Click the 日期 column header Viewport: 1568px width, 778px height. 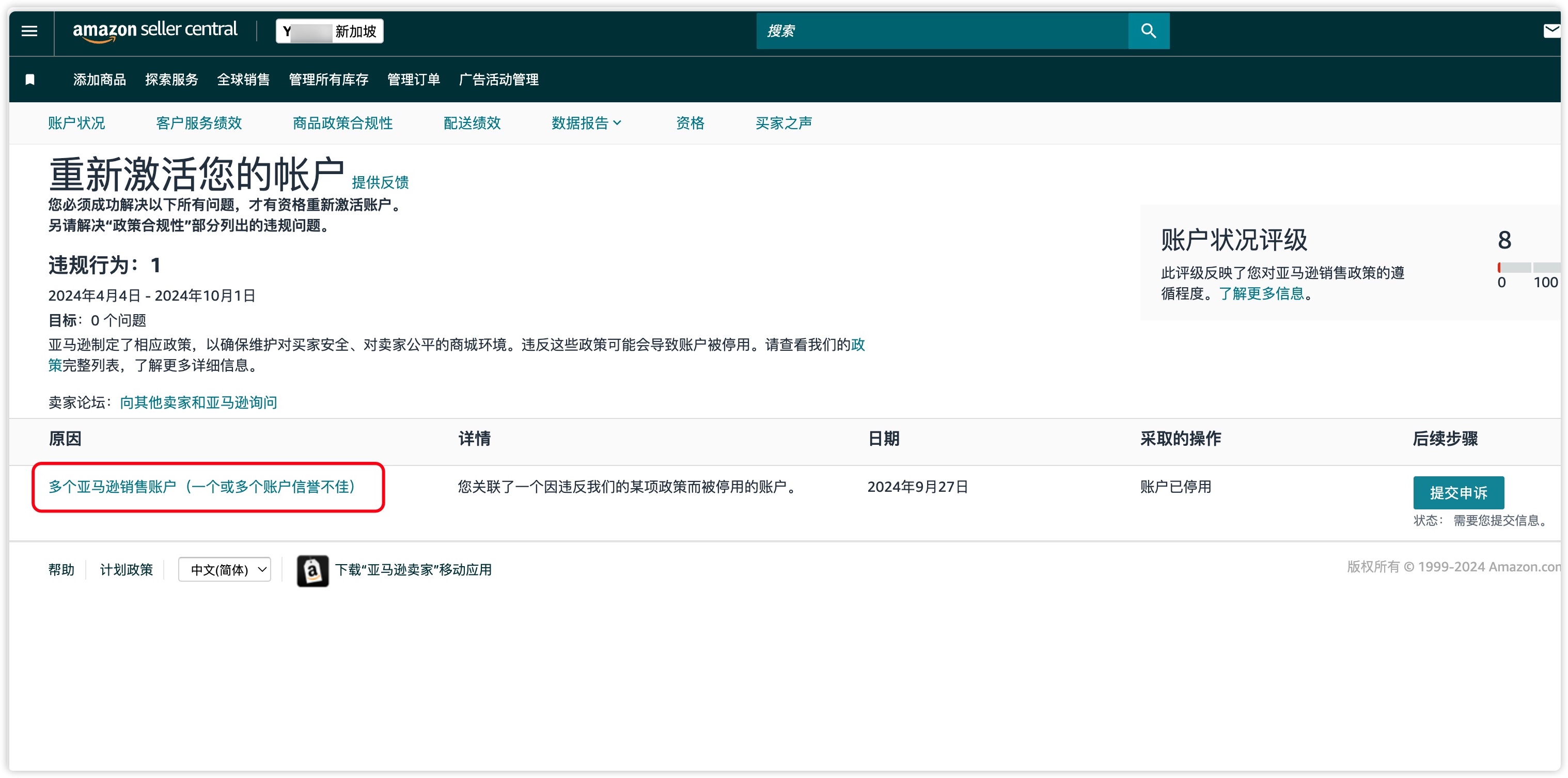(883, 438)
